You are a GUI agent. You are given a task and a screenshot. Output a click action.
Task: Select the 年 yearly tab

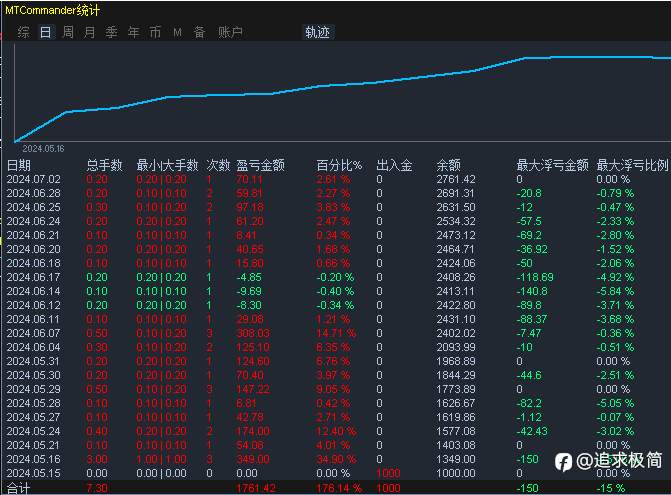134,32
